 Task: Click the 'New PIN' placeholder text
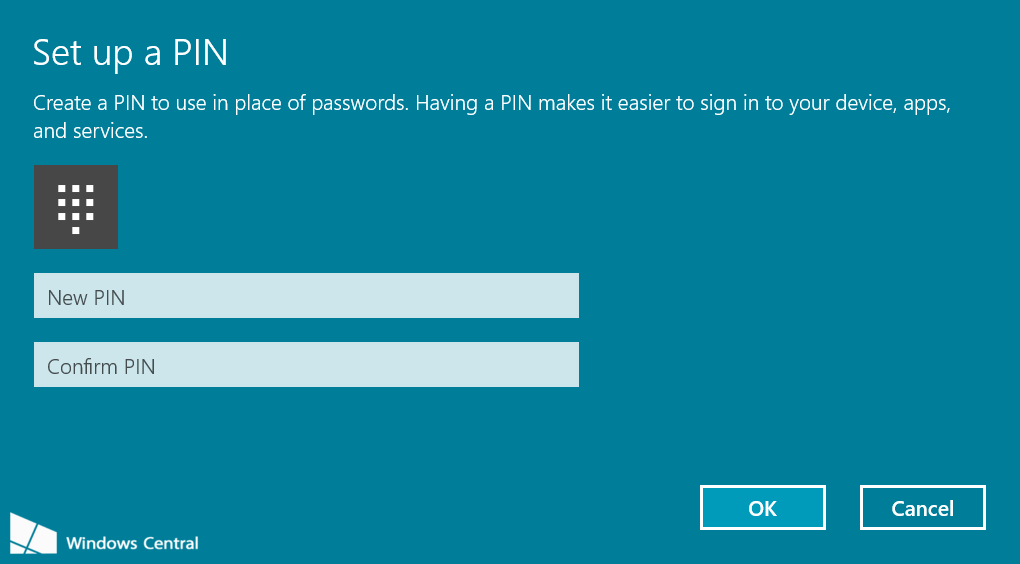tap(86, 297)
